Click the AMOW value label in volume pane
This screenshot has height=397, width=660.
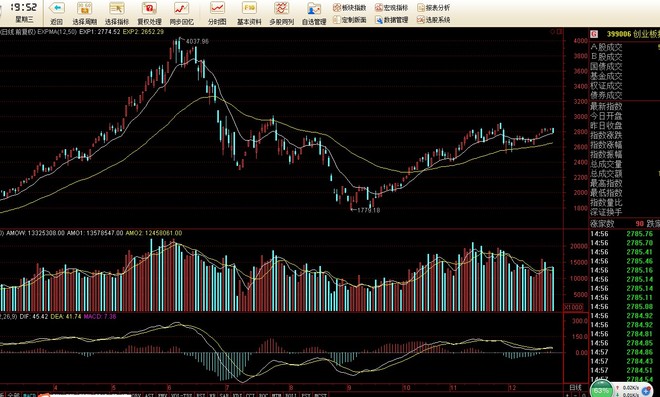35,233
